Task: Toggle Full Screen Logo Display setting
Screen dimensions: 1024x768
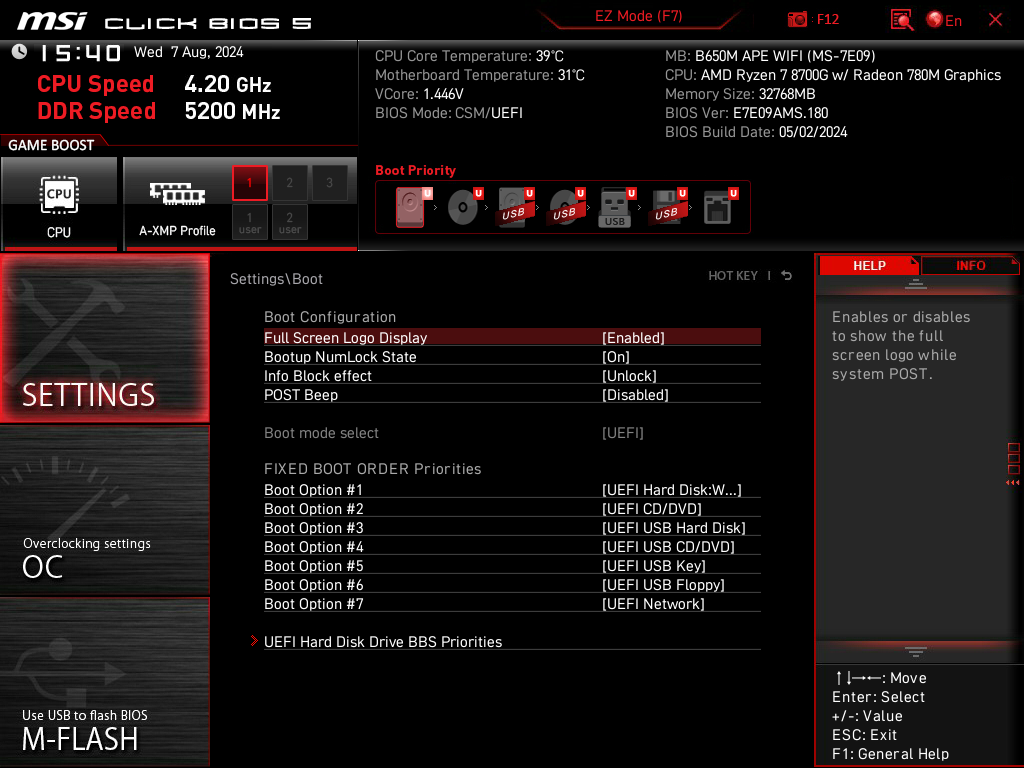Action: coord(512,338)
